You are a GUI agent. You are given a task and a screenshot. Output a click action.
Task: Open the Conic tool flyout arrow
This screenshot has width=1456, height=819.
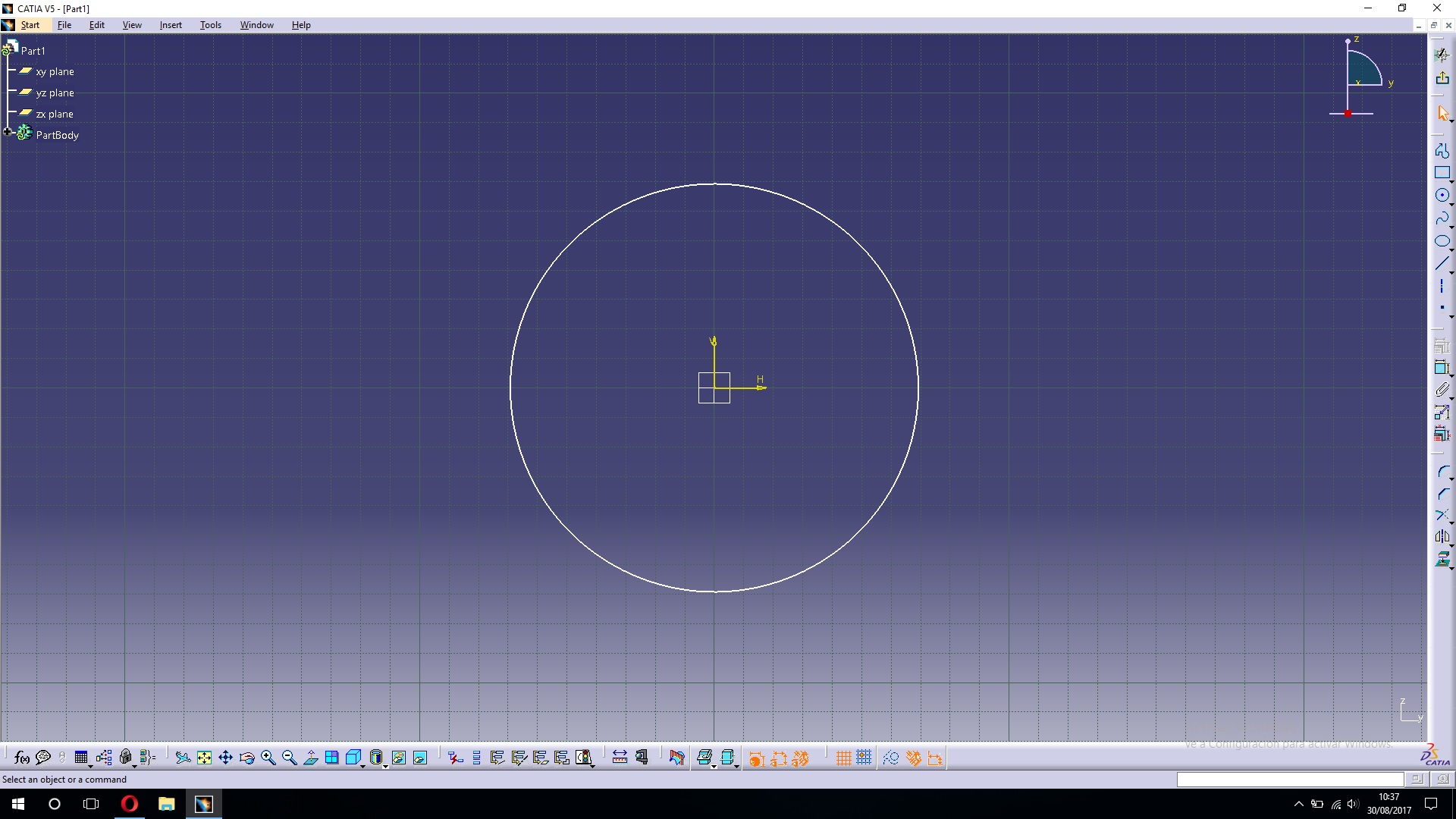click(1451, 249)
